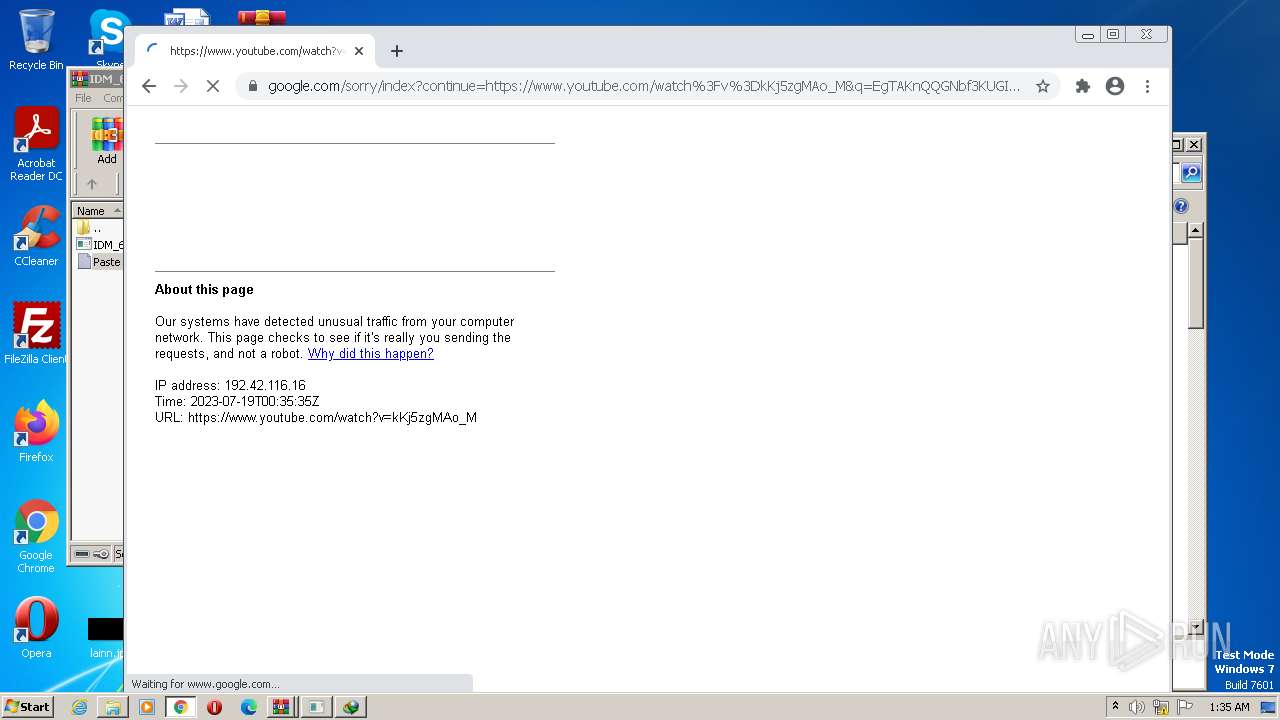
Task: Click the taskbar clock showing 1:35 AM
Action: pos(1229,707)
